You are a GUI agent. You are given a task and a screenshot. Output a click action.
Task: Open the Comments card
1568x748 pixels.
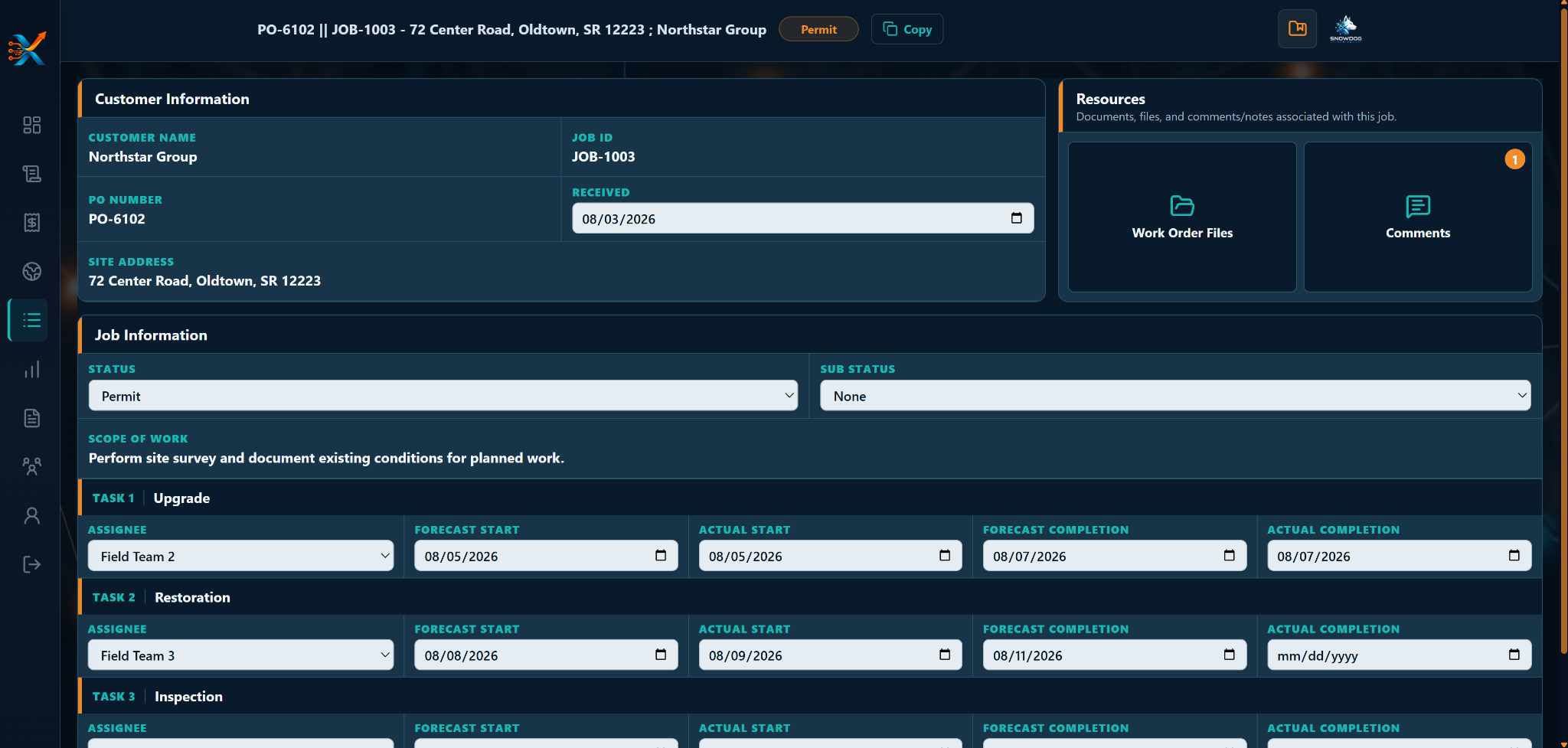click(1418, 217)
